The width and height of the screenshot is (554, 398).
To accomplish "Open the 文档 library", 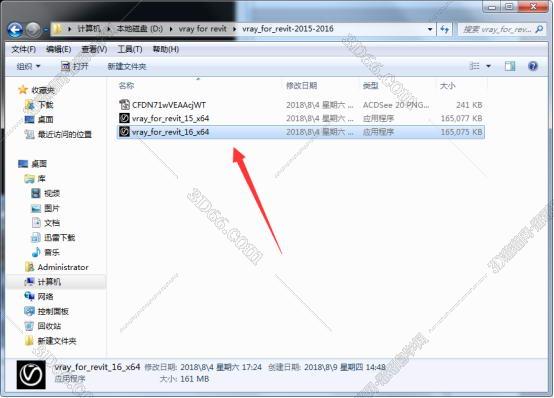I will (52, 223).
